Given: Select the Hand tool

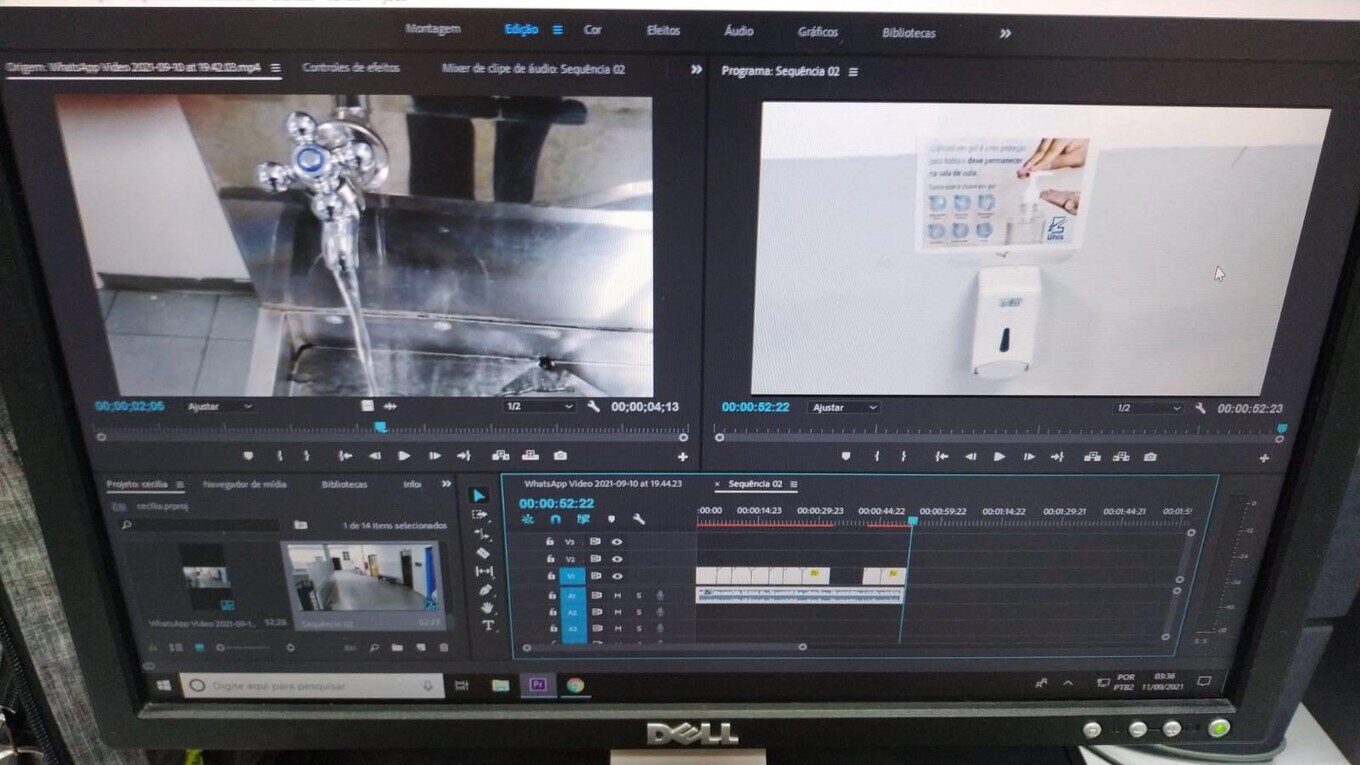Looking at the screenshot, I should [487, 608].
